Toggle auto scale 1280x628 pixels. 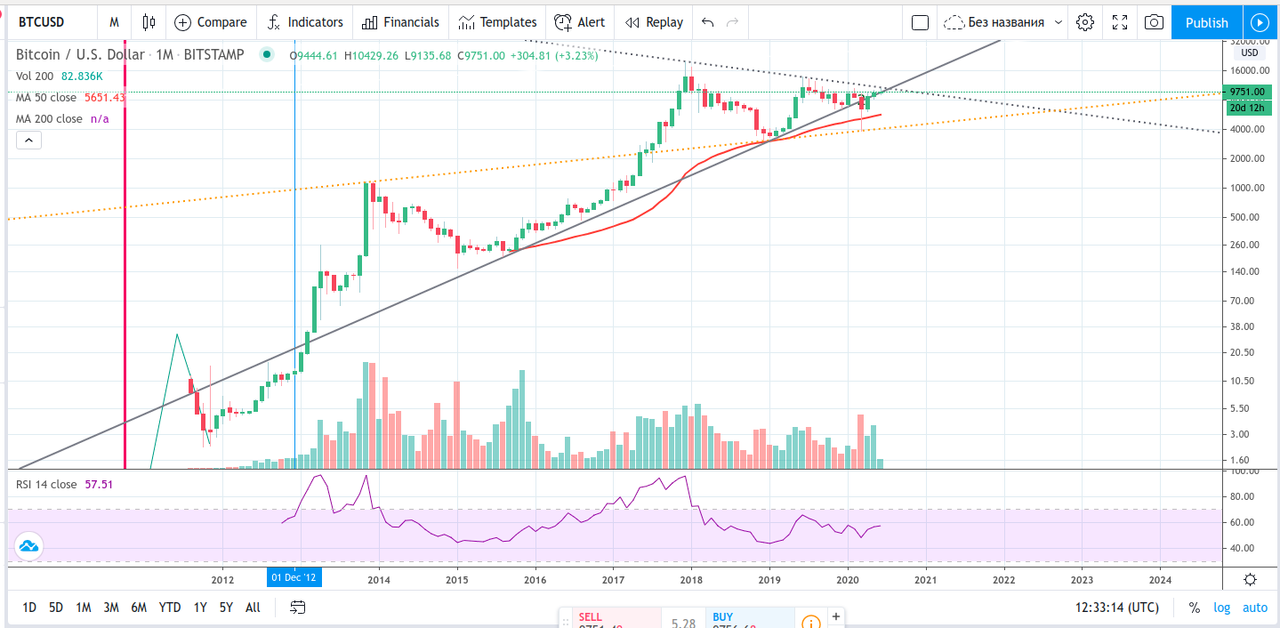tap(1255, 607)
